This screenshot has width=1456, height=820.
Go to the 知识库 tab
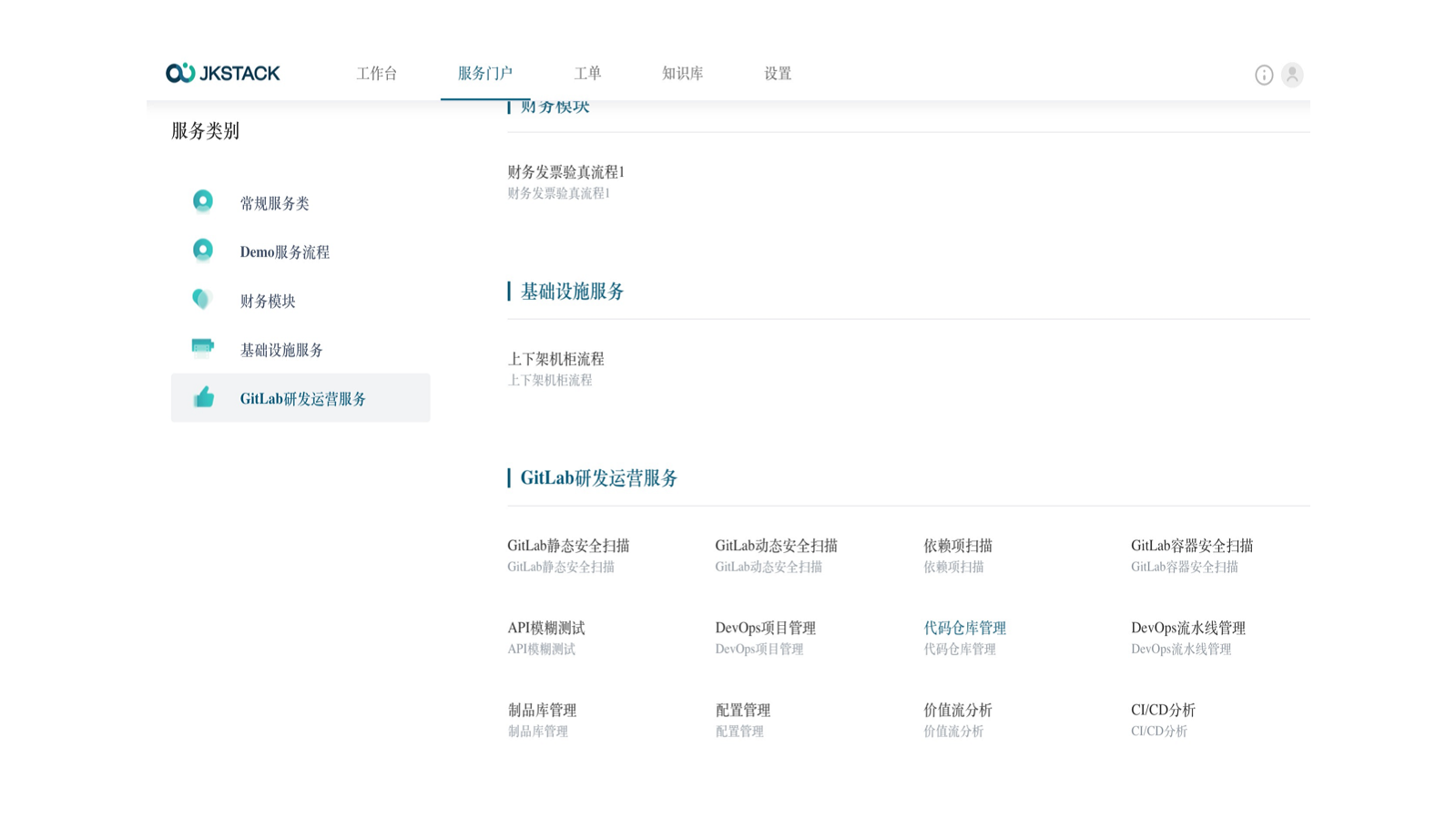[682, 74]
